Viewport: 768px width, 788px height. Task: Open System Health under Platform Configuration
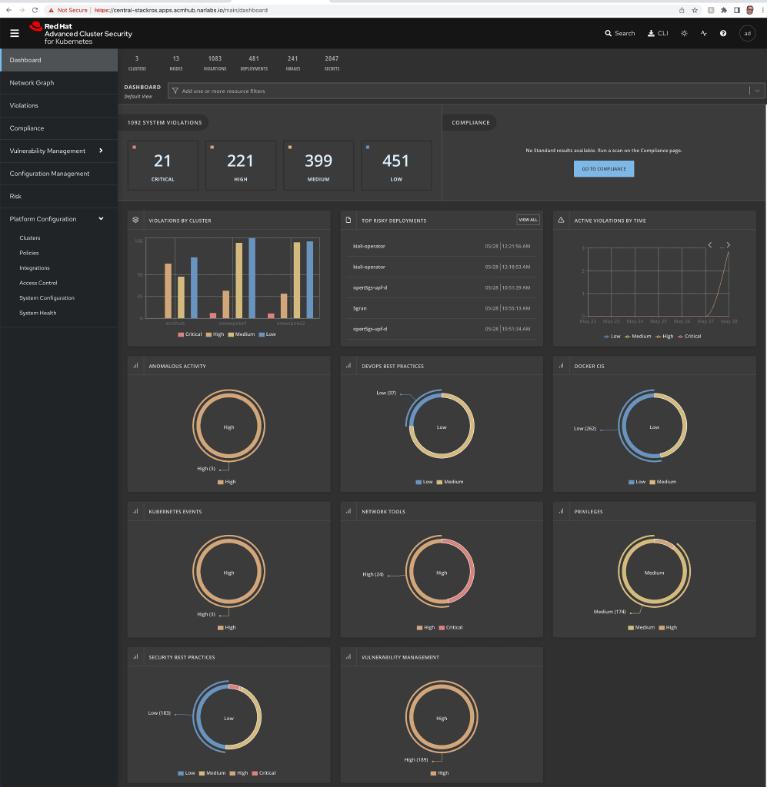tap(37, 313)
